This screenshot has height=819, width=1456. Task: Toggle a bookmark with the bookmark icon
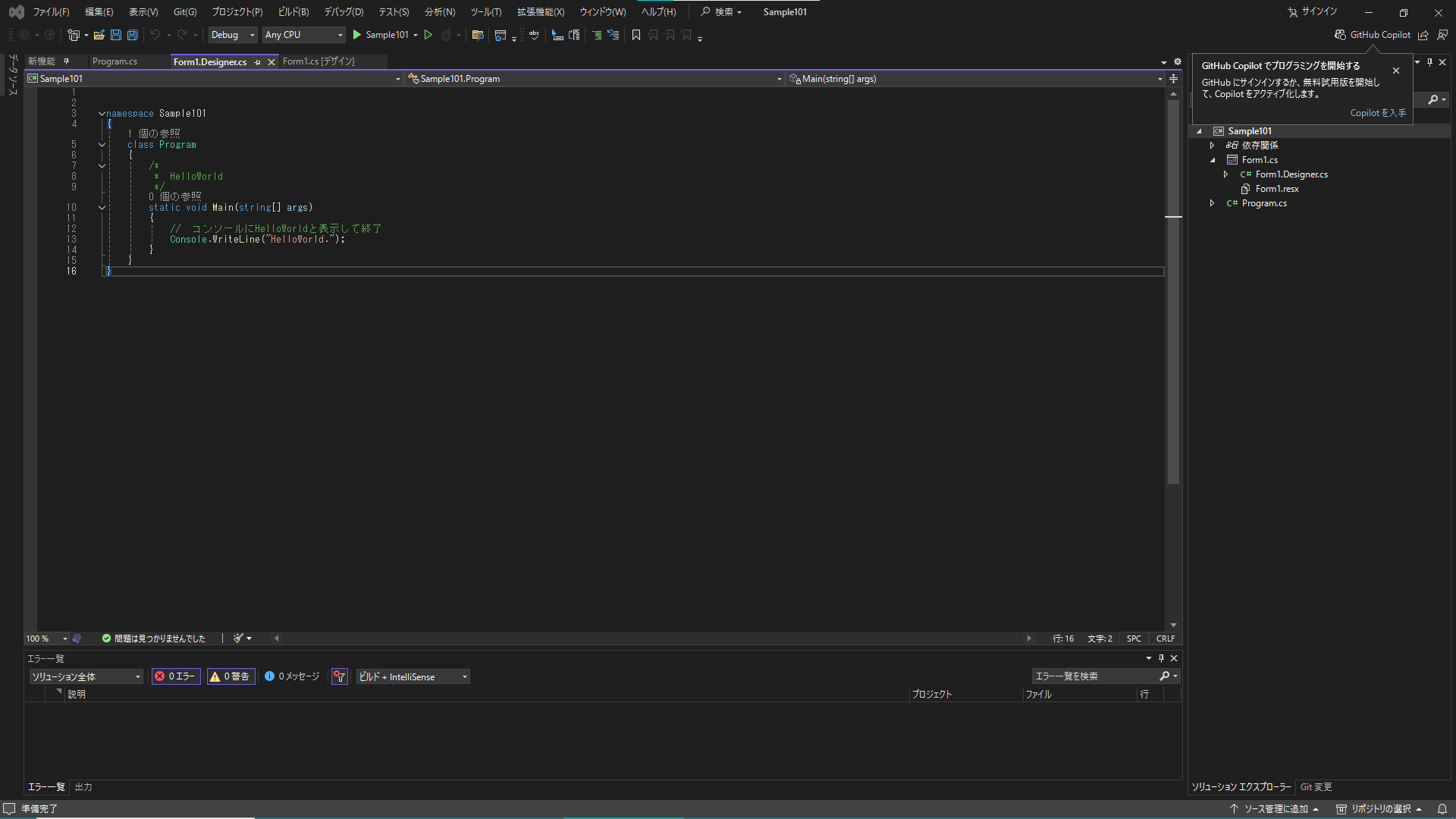[636, 35]
